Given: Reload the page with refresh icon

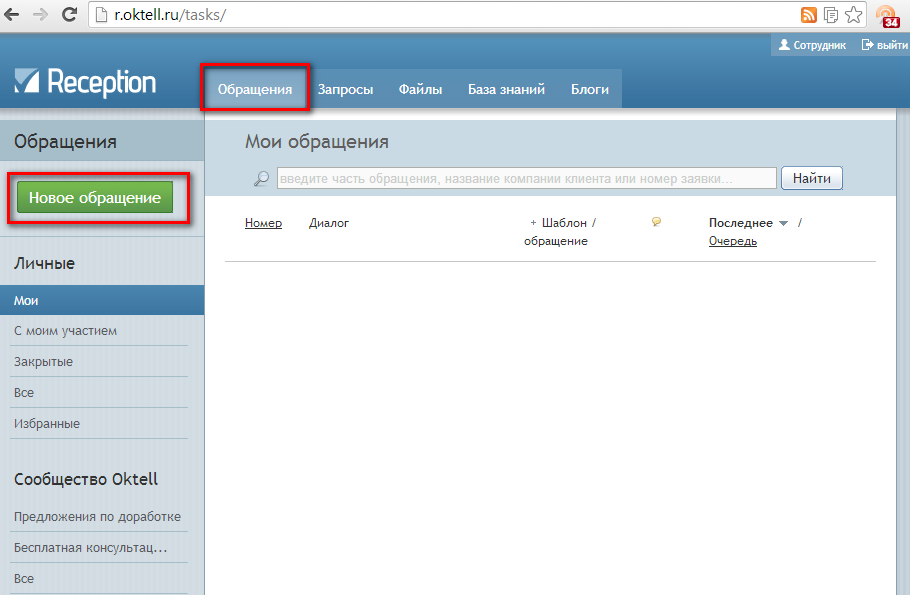Looking at the screenshot, I should (x=69, y=15).
